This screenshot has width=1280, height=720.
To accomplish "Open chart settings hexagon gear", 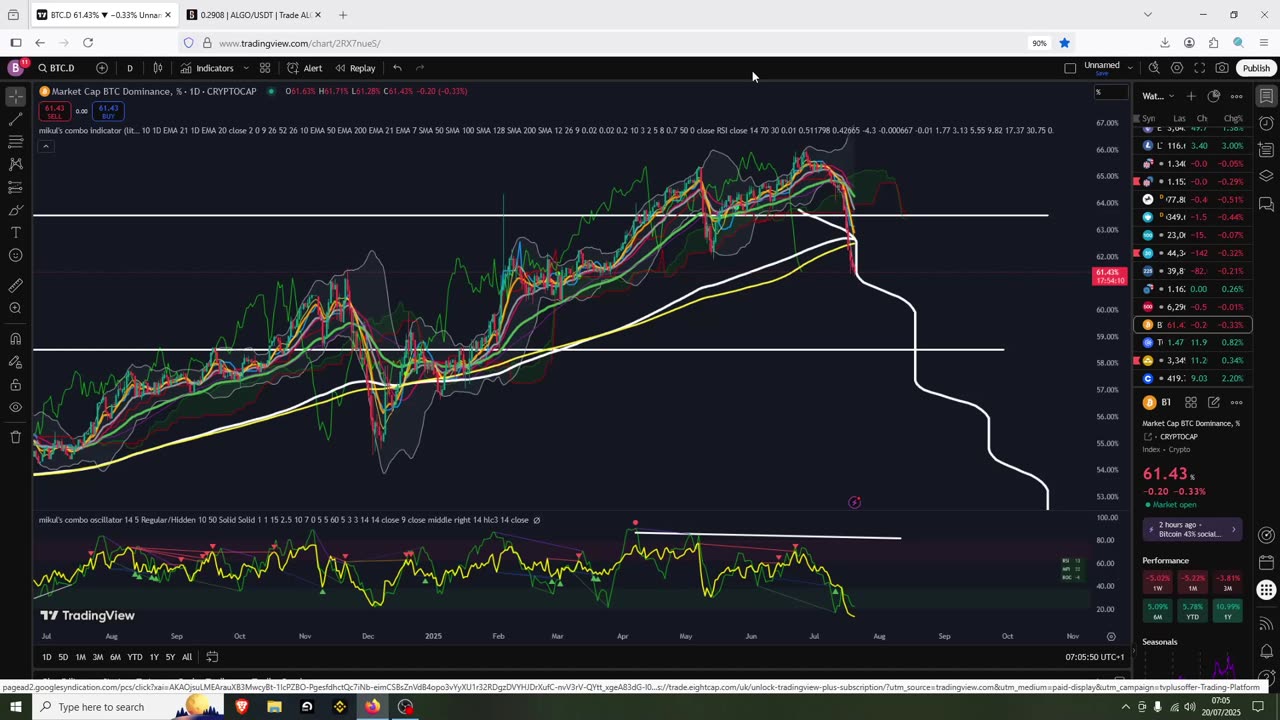I will pos(1177,68).
